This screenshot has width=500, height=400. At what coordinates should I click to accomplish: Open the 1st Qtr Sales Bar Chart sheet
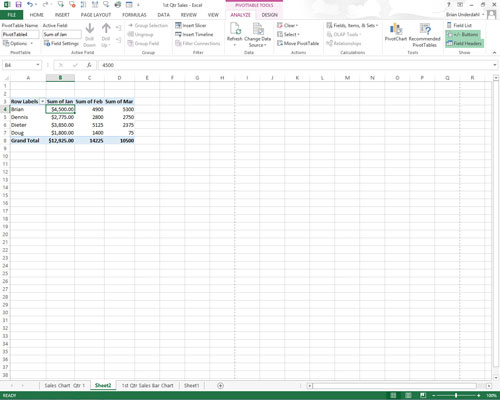(147, 385)
